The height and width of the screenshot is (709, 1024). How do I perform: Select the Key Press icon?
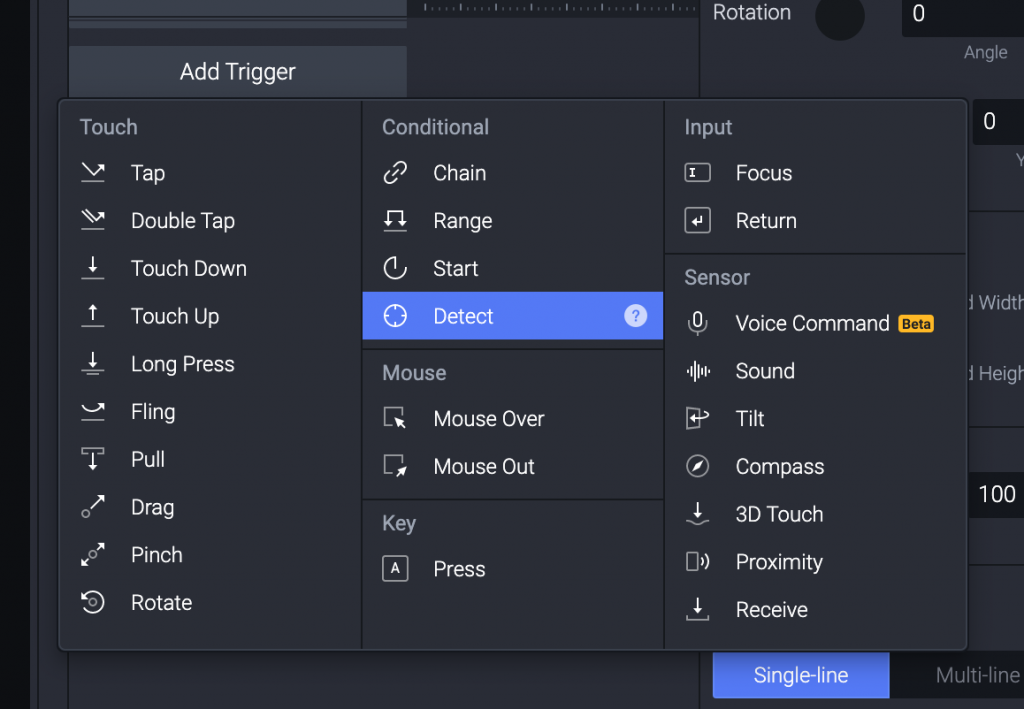395,569
